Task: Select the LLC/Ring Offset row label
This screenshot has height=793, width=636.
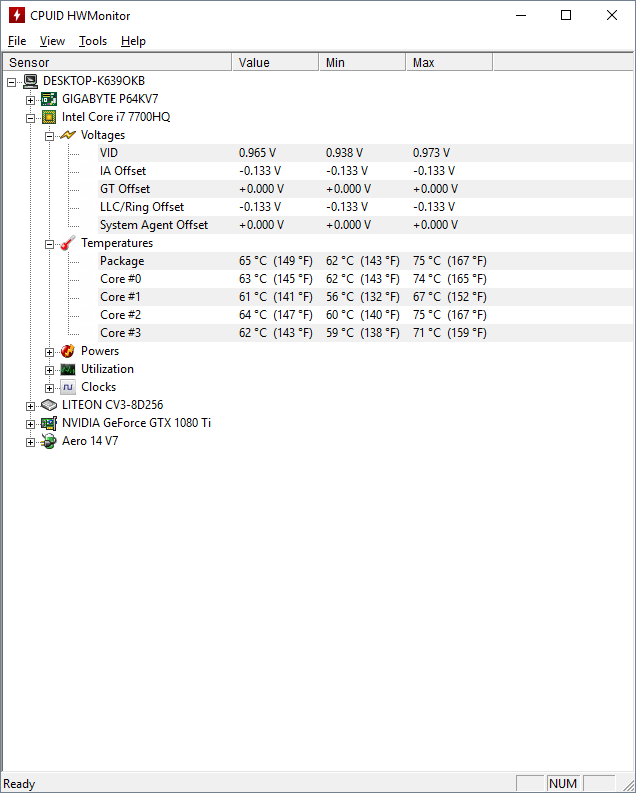Action: [x=142, y=207]
